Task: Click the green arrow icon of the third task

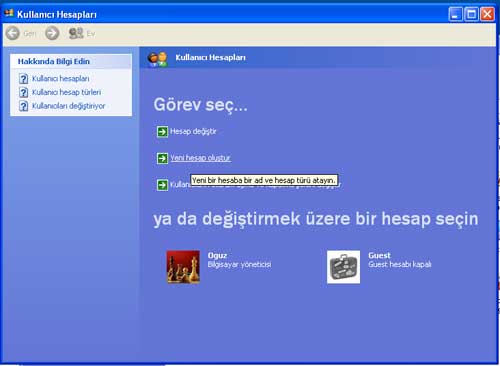Action: tap(162, 185)
